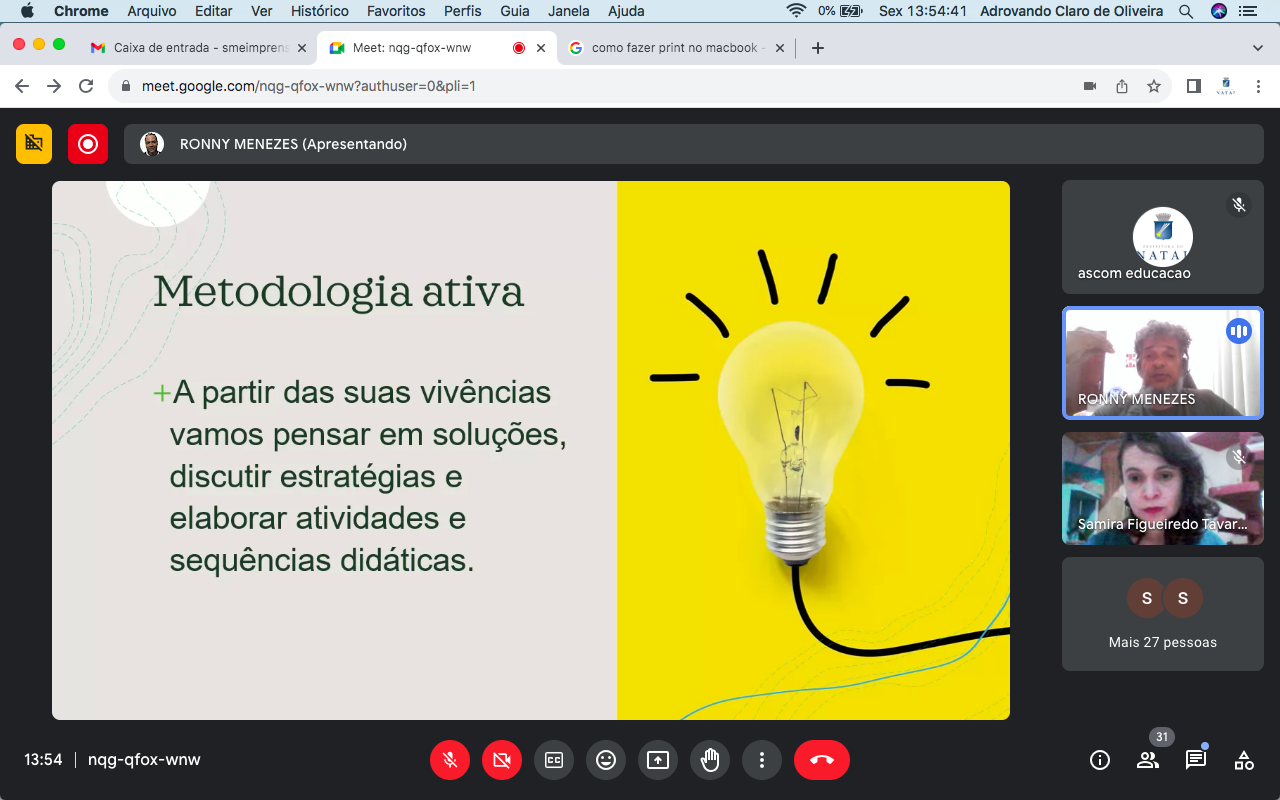
Task: Switch to Caixa de entrada Gmail tab
Action: [198, 48]
